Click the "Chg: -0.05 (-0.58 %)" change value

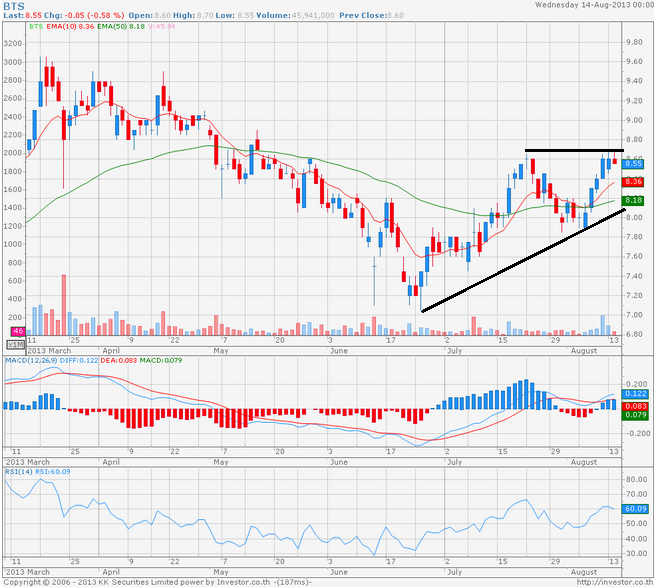84,16
